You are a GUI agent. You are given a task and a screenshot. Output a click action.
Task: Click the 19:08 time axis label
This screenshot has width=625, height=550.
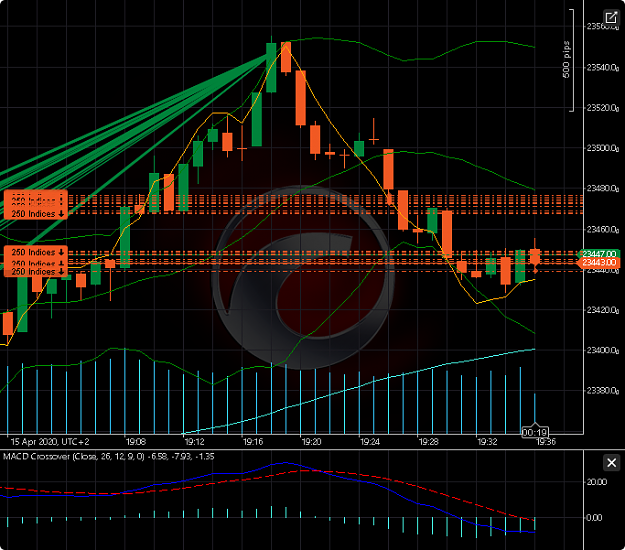click(136, 442)
